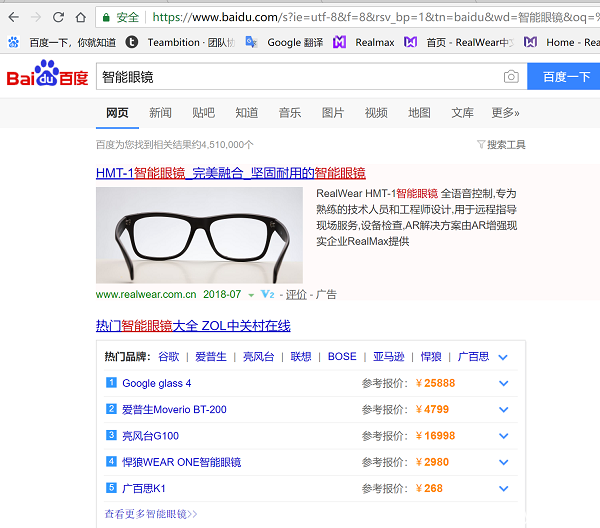
Task: Expand the 广百思K1 row
Action: [x=504, y=489]
